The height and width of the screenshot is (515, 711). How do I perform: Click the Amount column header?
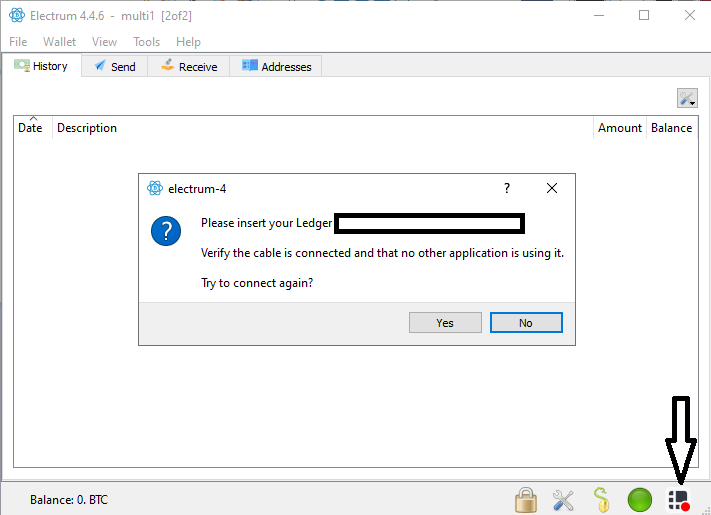(x=620, y=128)
